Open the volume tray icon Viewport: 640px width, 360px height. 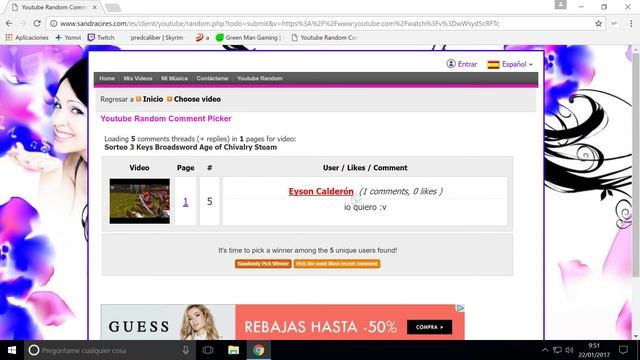[569, 350]
